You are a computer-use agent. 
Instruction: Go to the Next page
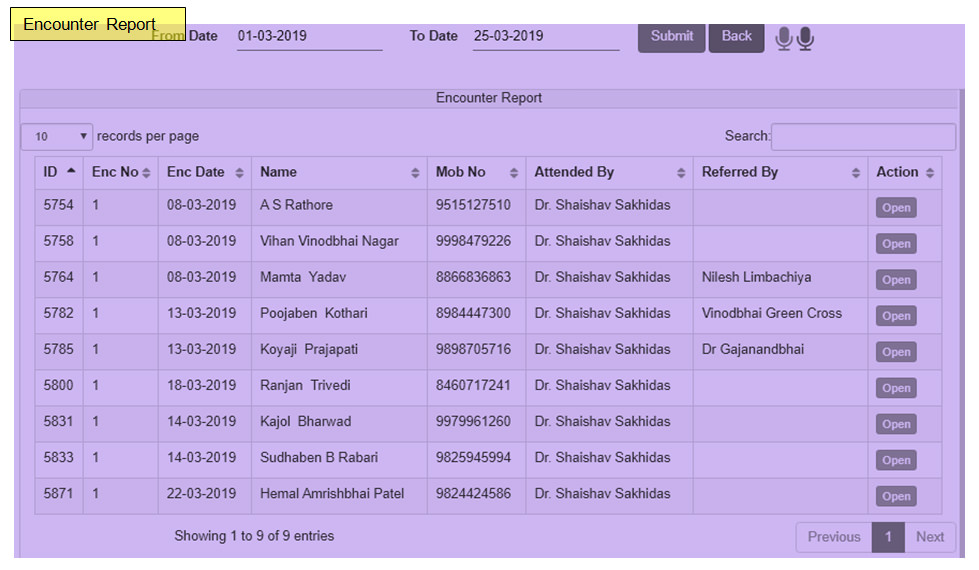(930, 537)
